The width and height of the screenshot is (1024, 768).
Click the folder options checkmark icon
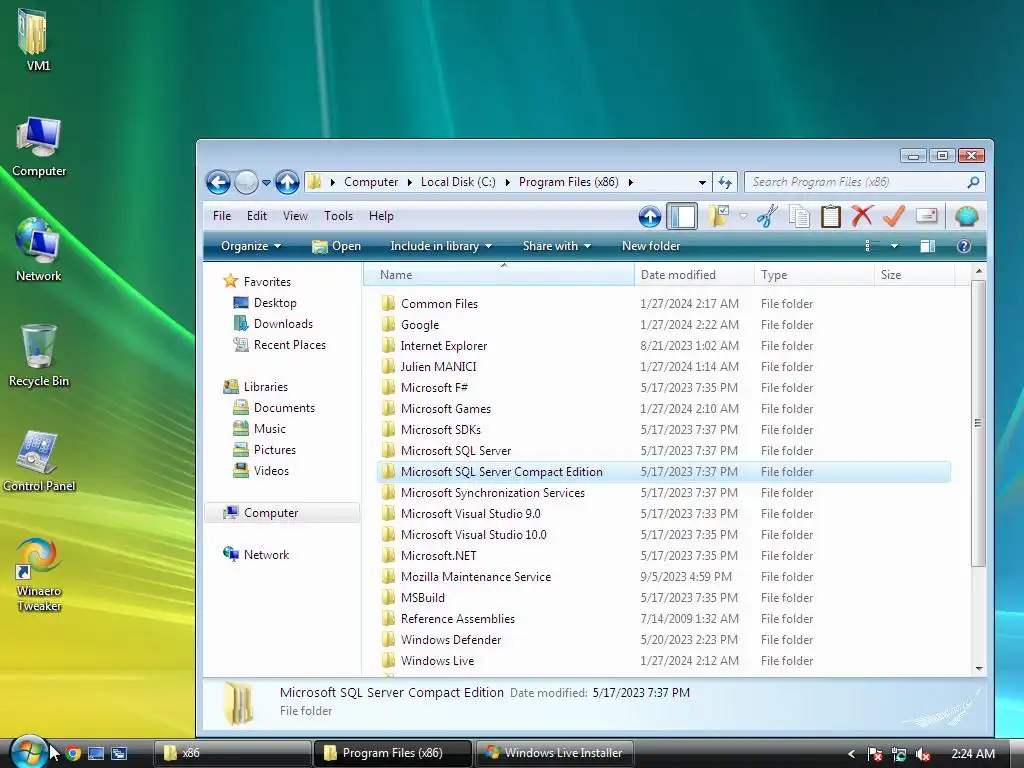point(718,216)
